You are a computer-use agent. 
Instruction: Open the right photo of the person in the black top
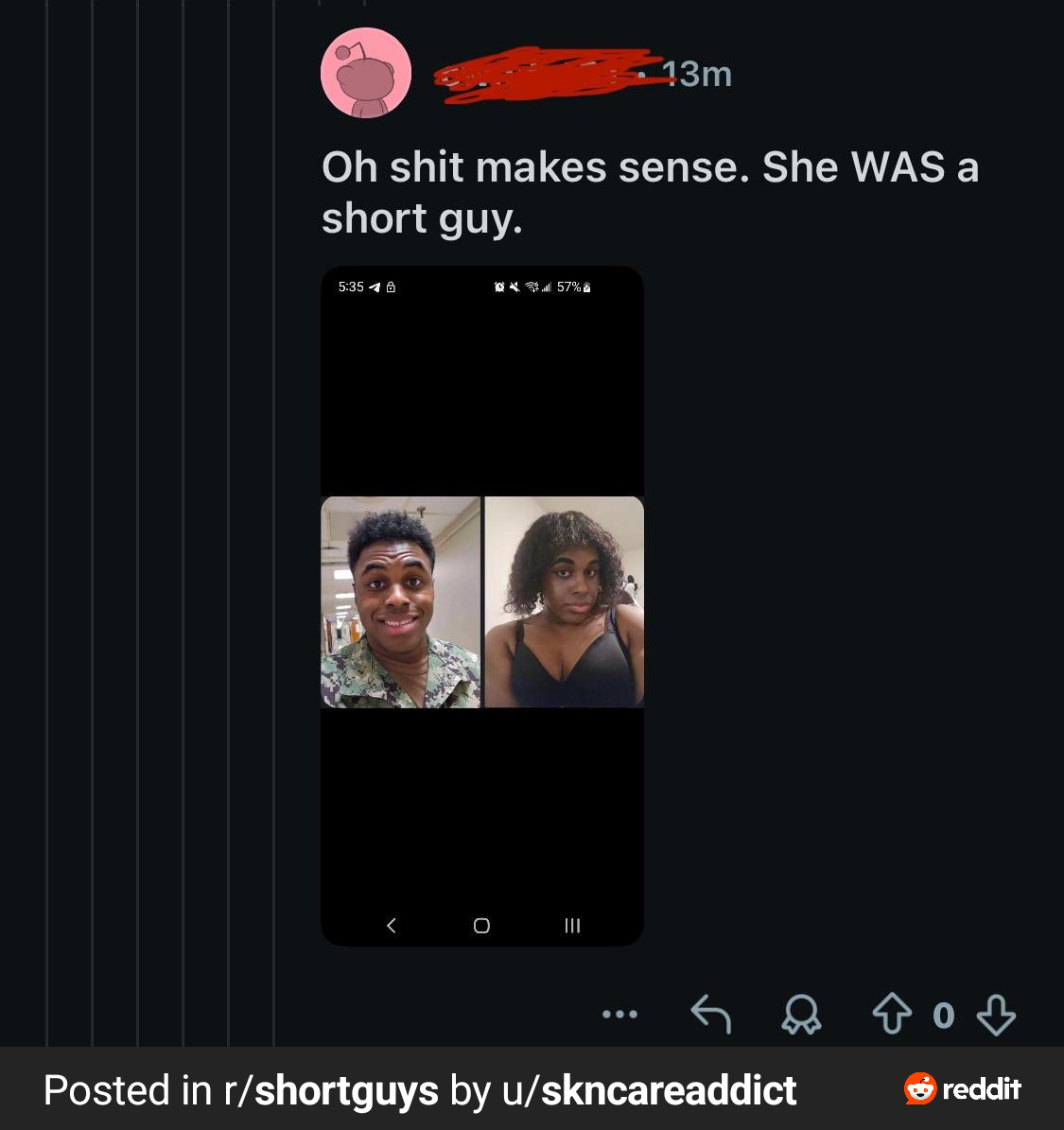(x=565, y=602)
